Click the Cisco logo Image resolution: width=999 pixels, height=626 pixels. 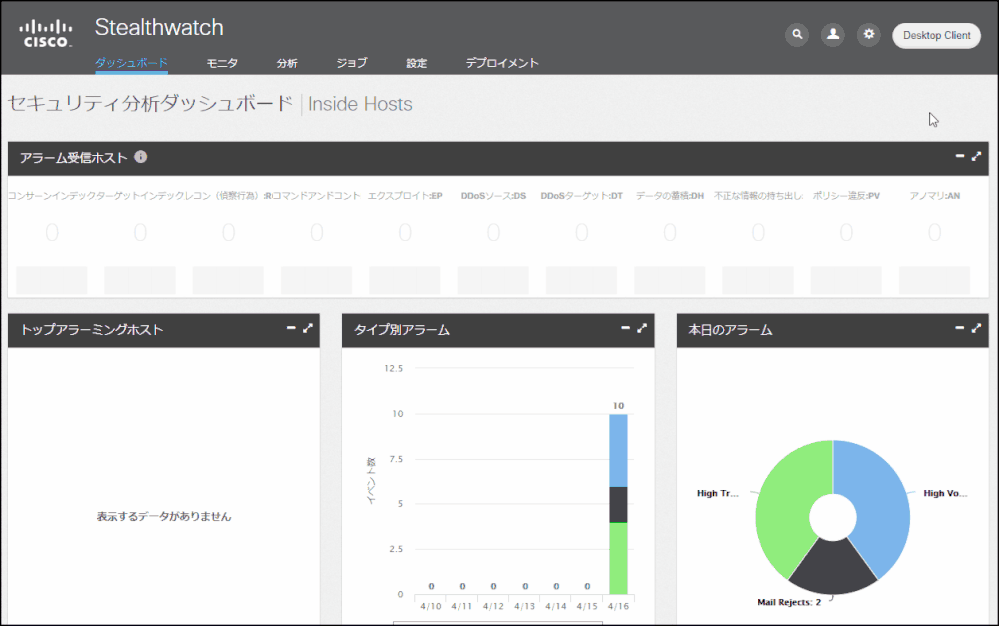45,34
